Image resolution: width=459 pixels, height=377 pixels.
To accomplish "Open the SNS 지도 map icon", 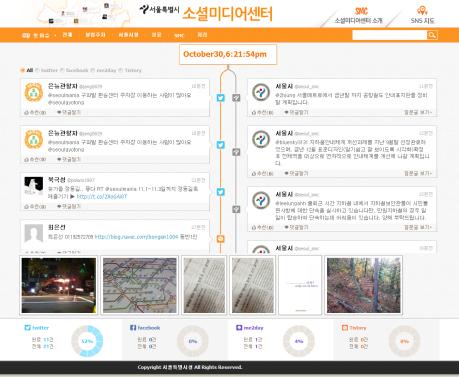I will pyautogui.click(x=422, y=10).
